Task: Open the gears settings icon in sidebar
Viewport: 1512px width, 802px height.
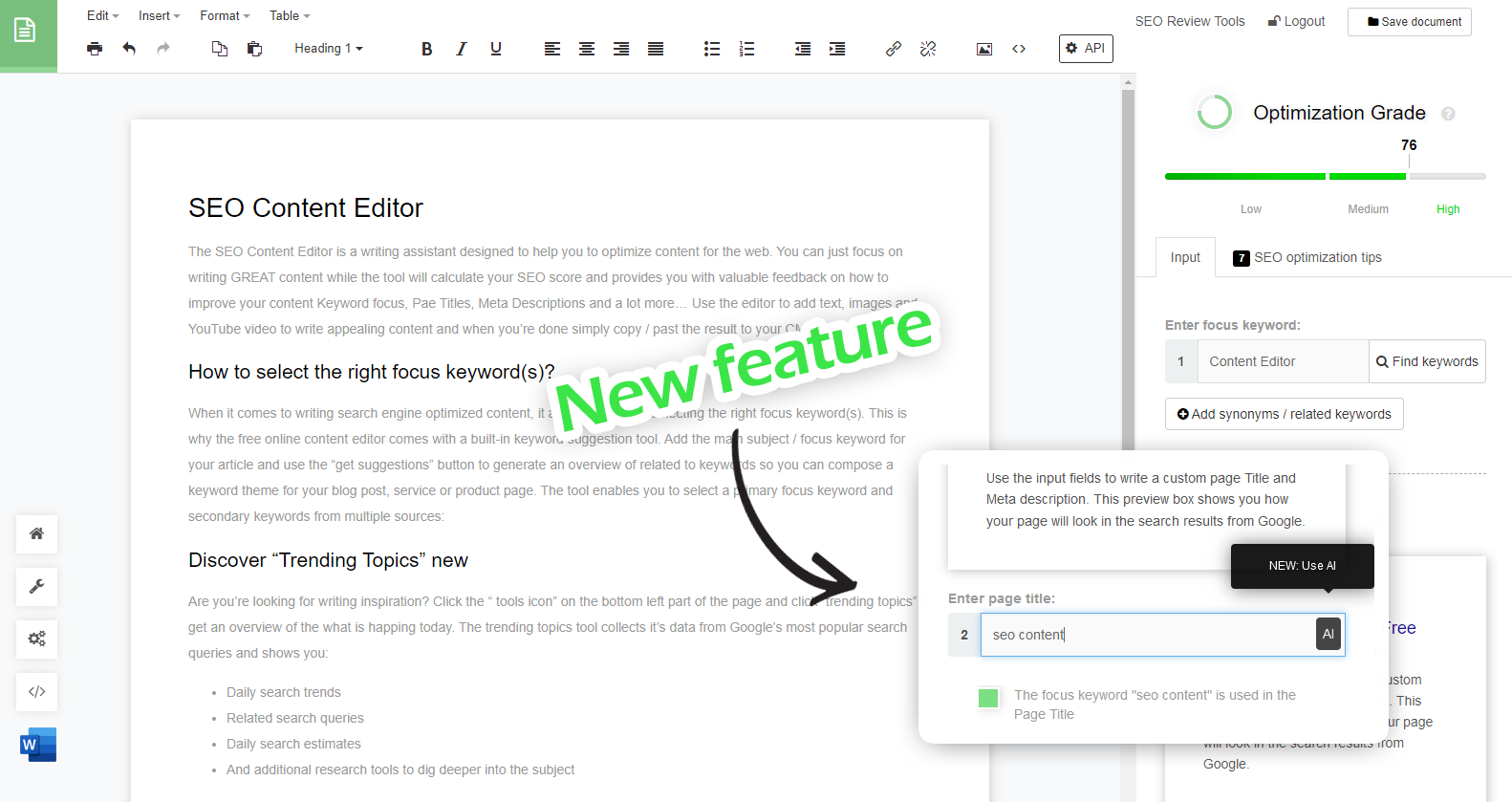Action: pyautogui.click(x=36, y=639)
